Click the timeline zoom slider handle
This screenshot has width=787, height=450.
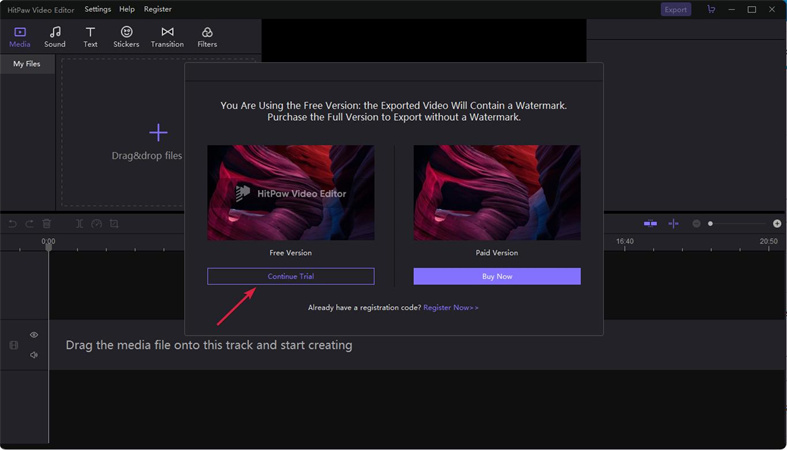pyautogui.click(x=711, y=224)
